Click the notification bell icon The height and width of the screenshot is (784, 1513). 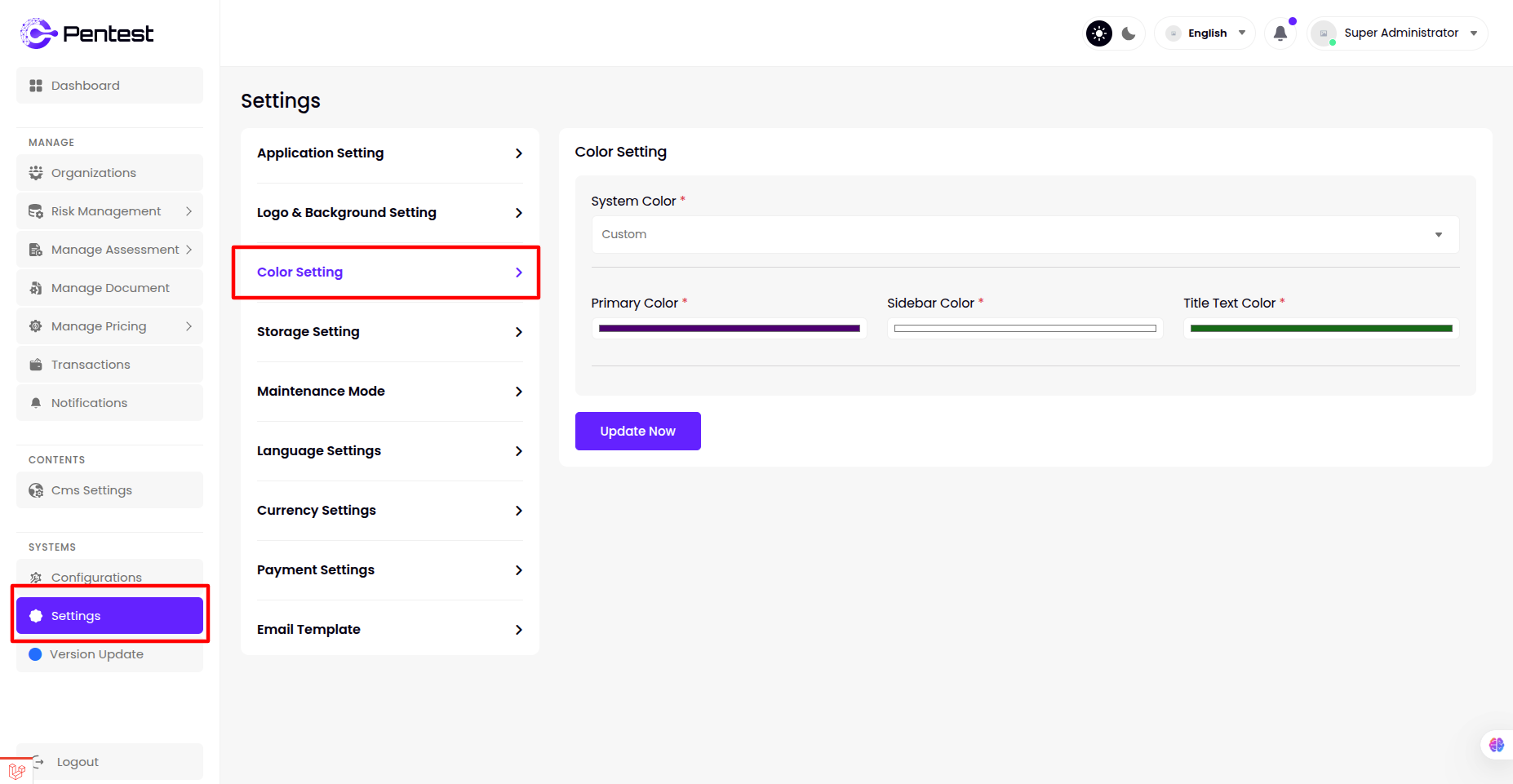coord(1280,33)
